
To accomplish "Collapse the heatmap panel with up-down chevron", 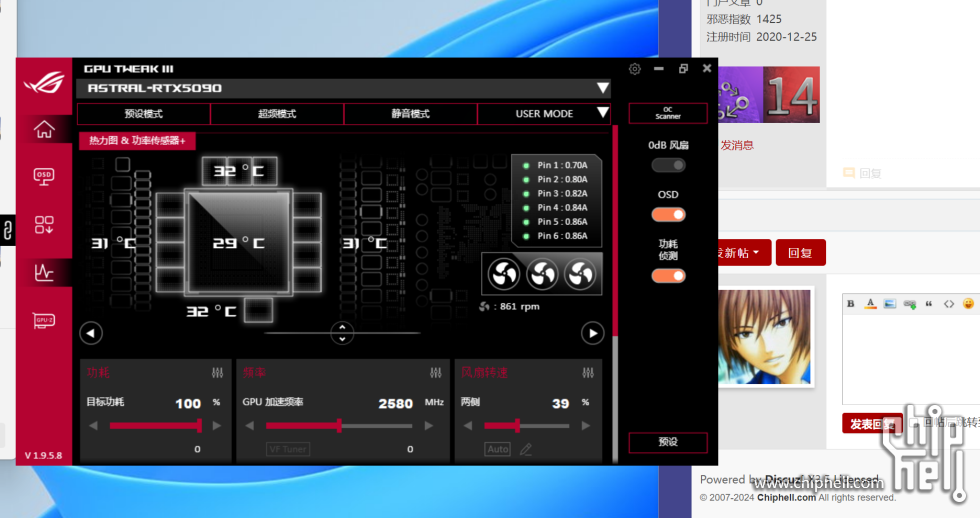I will [x=342, y=333].
